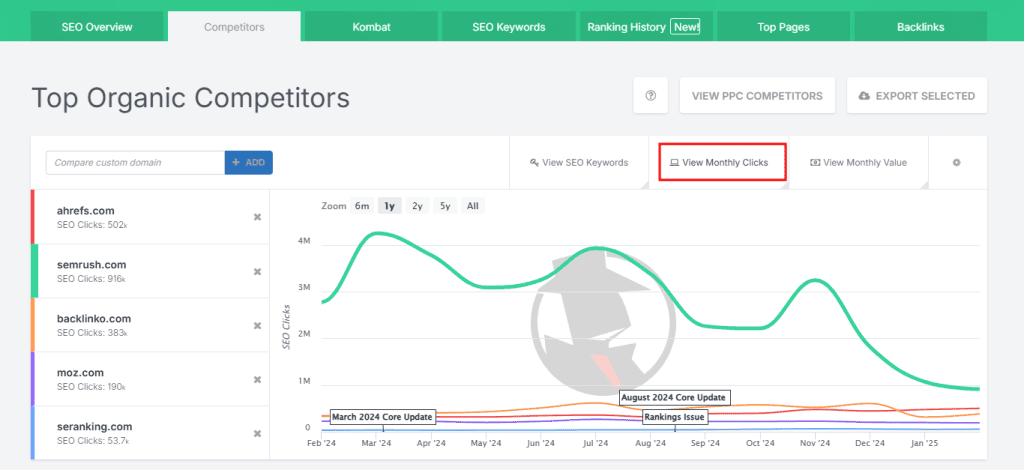Click the Nov '24 axis label
This screenshot has width=1024, height=470.
814,443
